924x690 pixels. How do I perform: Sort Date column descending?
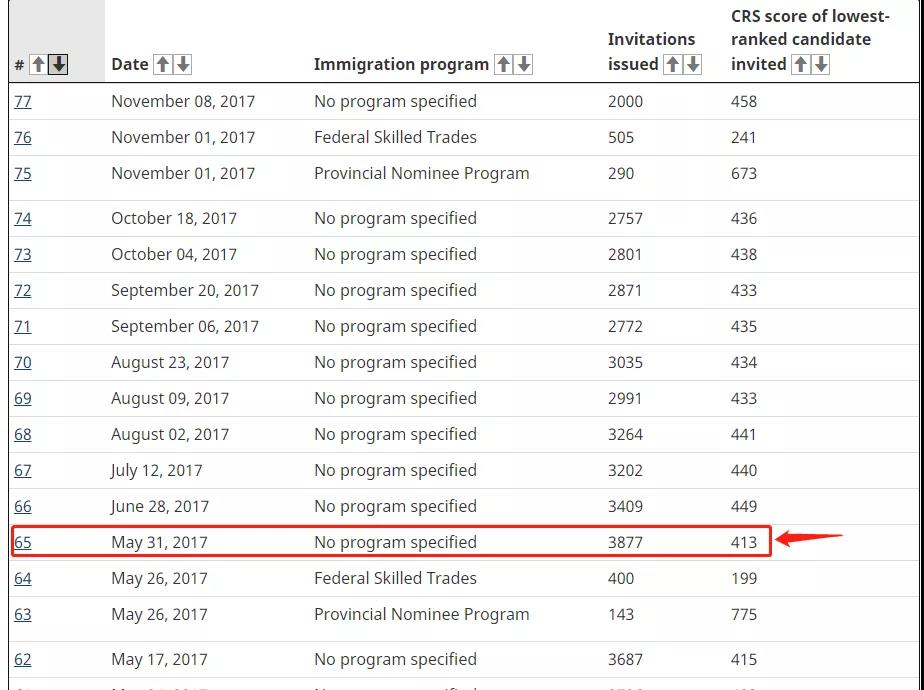click(x=183, y=65)
